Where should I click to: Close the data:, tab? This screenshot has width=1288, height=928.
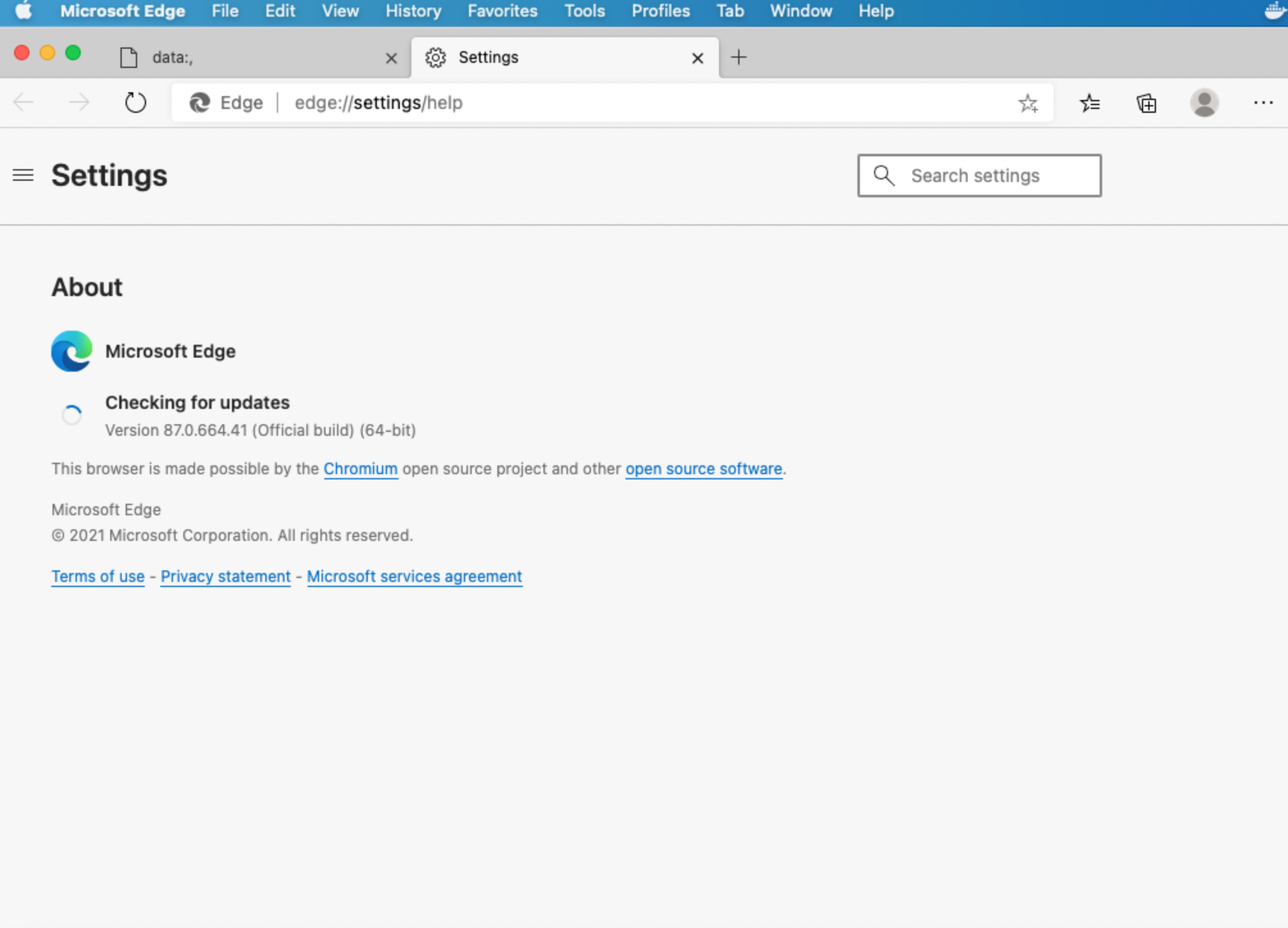coord(391,58)
